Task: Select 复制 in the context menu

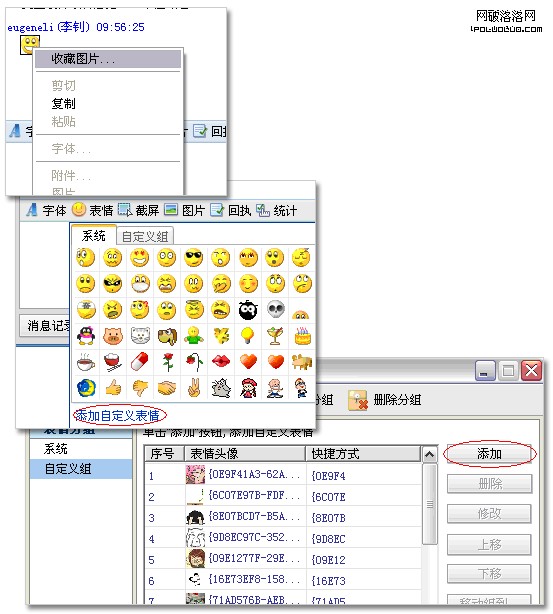Action: coord(63,103)
